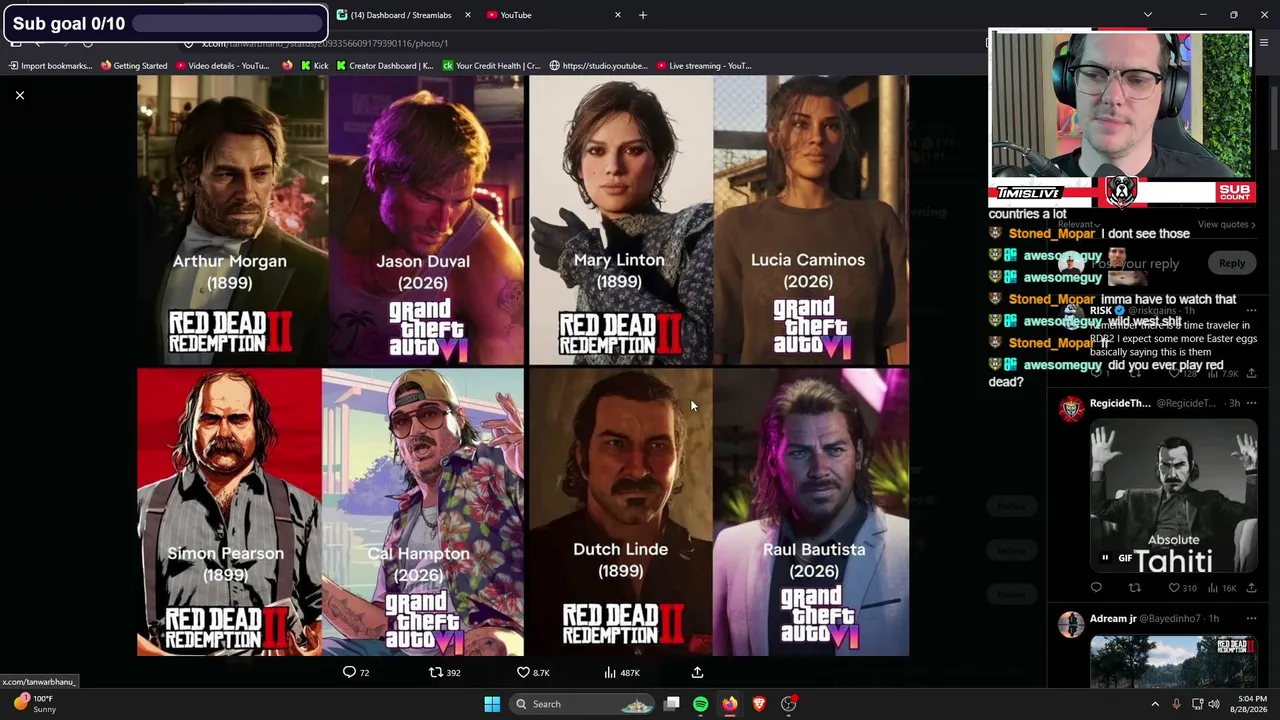
Task: Open a new browser tab
Action: [x=643, y=15]
